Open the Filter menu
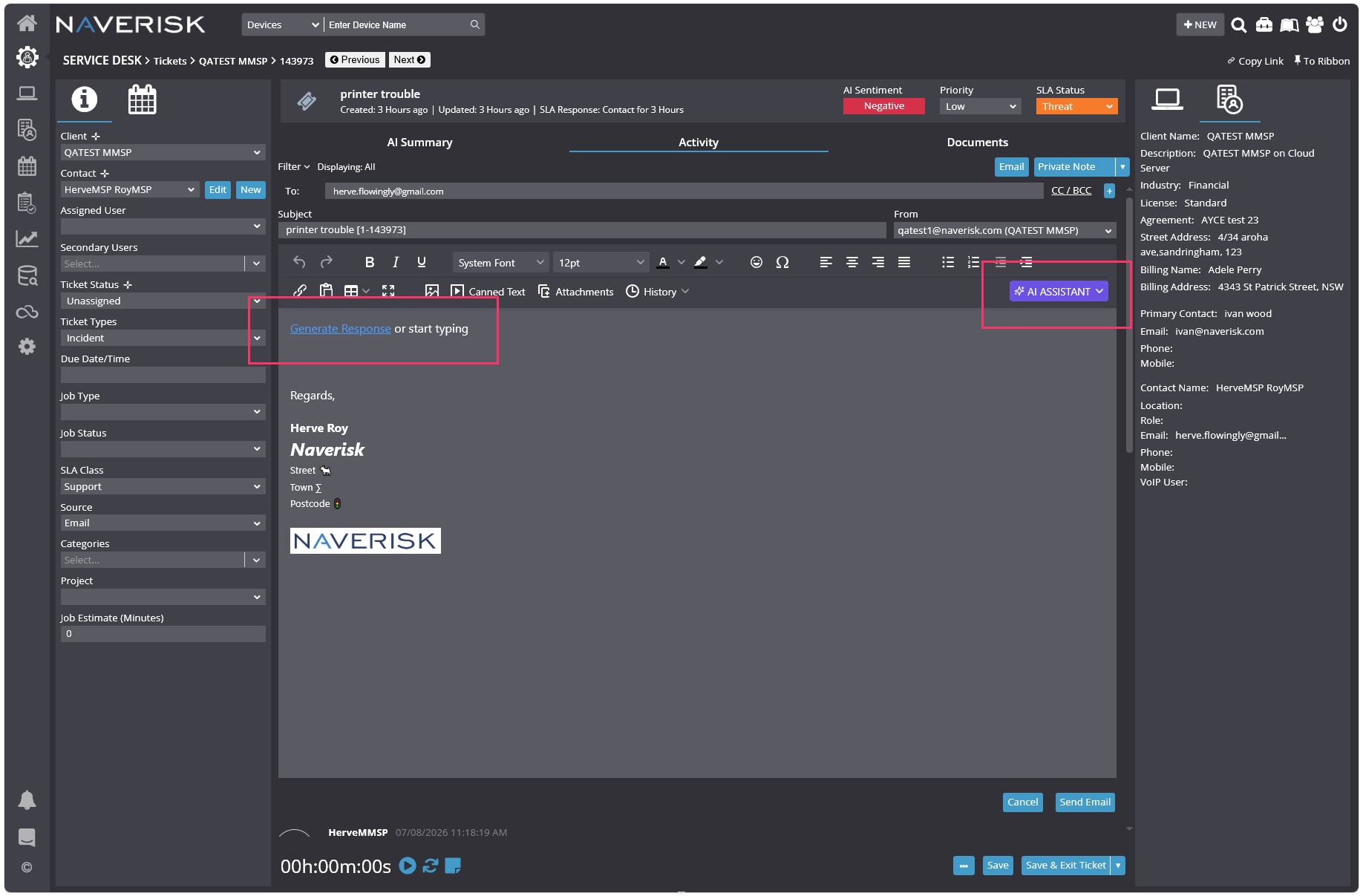The image size is (1363, 896). tap(294, 167)
